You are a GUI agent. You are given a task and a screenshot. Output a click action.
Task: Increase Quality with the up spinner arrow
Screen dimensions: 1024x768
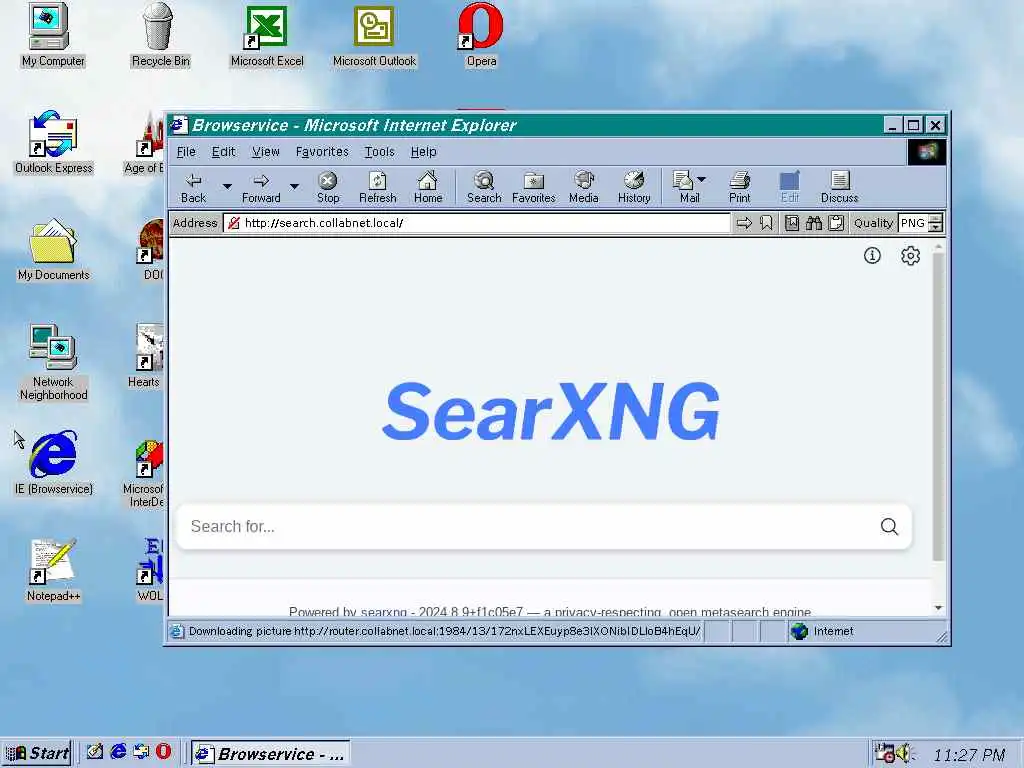(x=935, y=218)
